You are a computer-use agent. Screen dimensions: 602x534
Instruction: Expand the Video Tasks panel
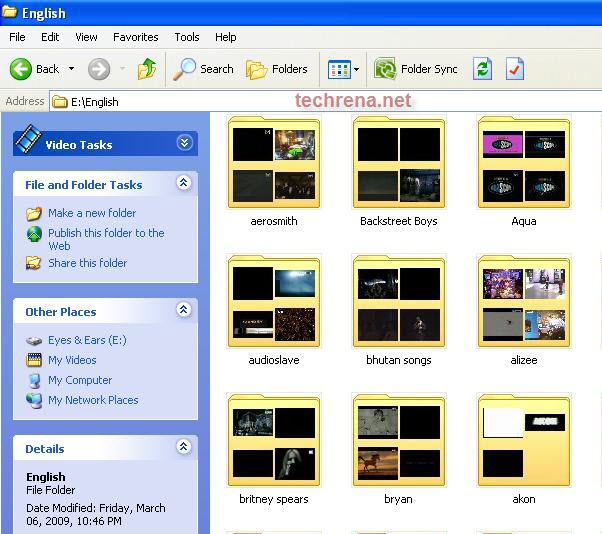point(185,143)
